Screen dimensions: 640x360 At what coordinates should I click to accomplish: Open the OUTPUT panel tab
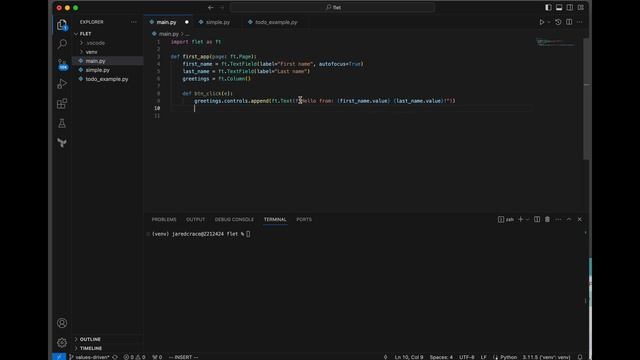196,220
